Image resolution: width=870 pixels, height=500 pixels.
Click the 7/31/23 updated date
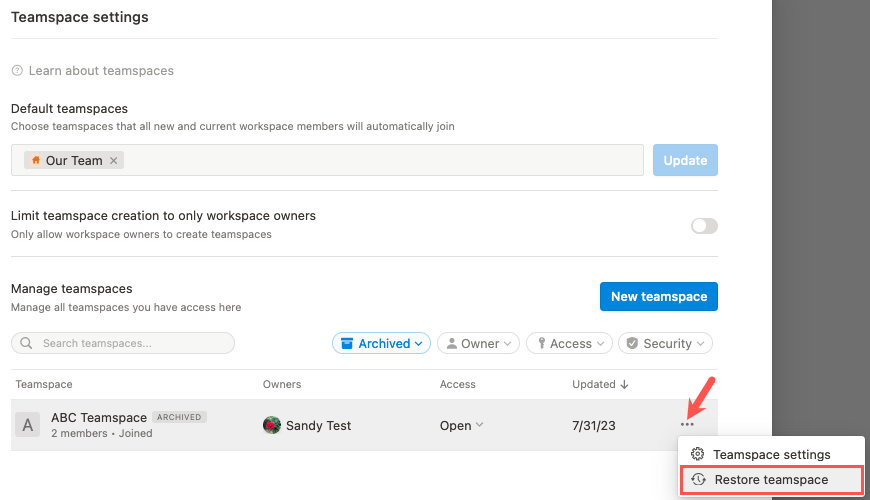(x=594, y=426)
